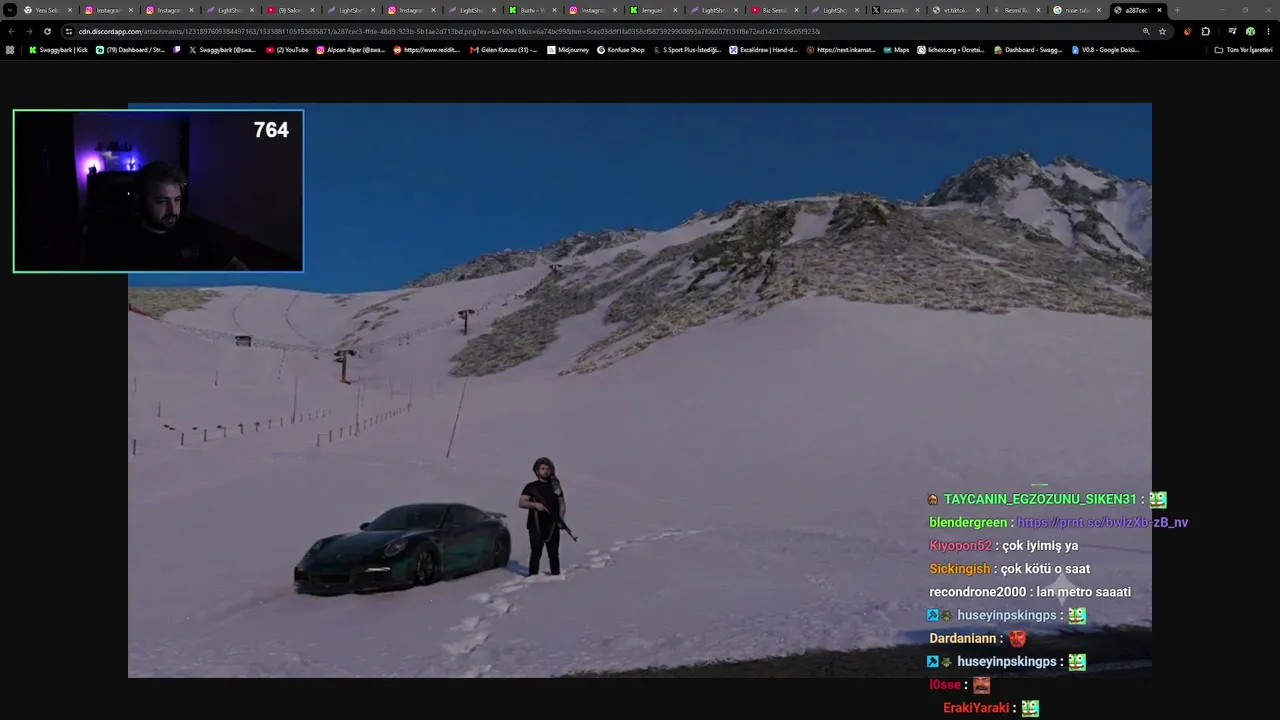Image resolution: width=1280 pixels, height=720 pixels.
Task: Close the (9) Salon tab
Action: (312, 10)
